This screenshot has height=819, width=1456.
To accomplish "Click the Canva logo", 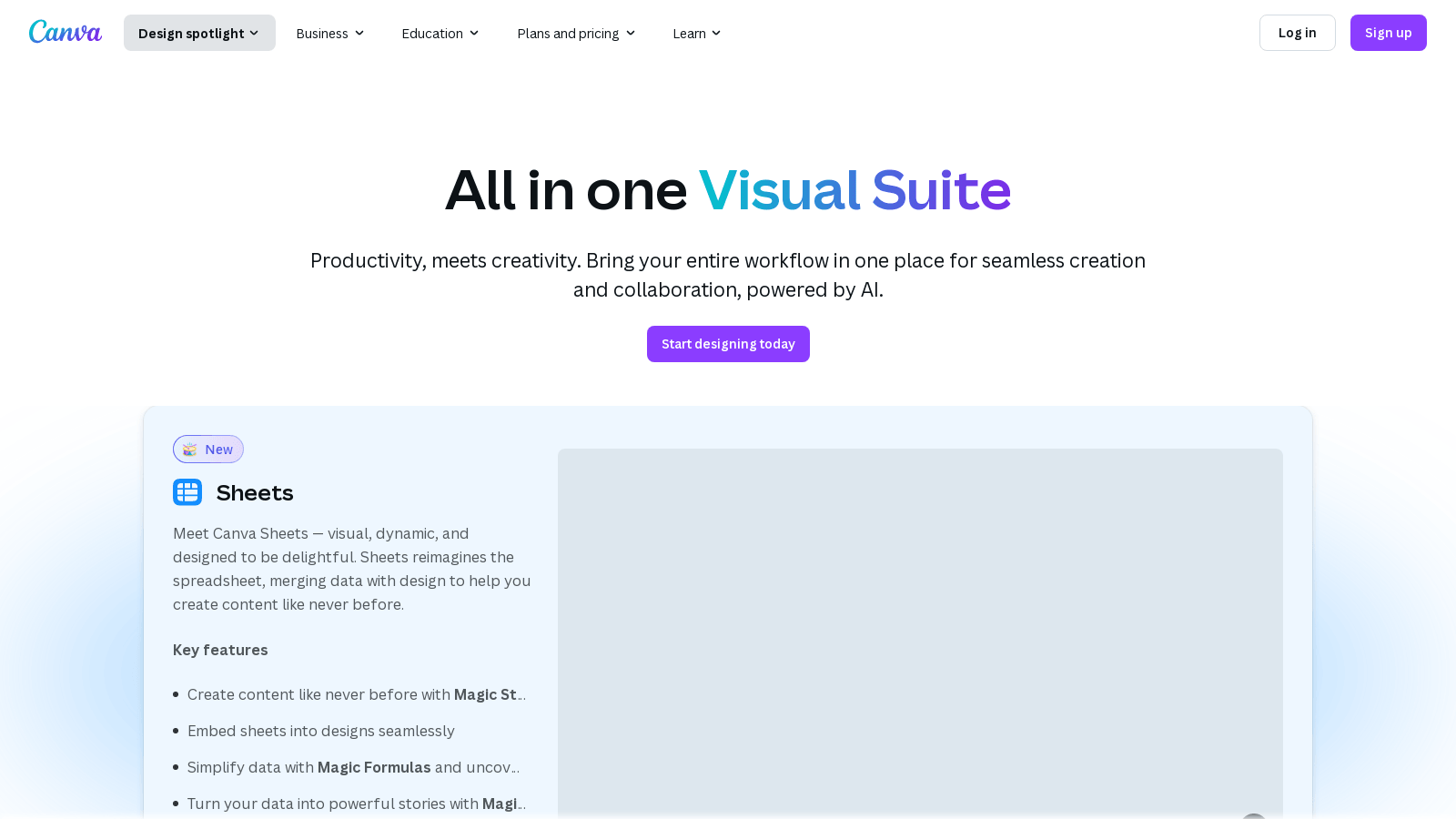I will [x=66, y=33].
